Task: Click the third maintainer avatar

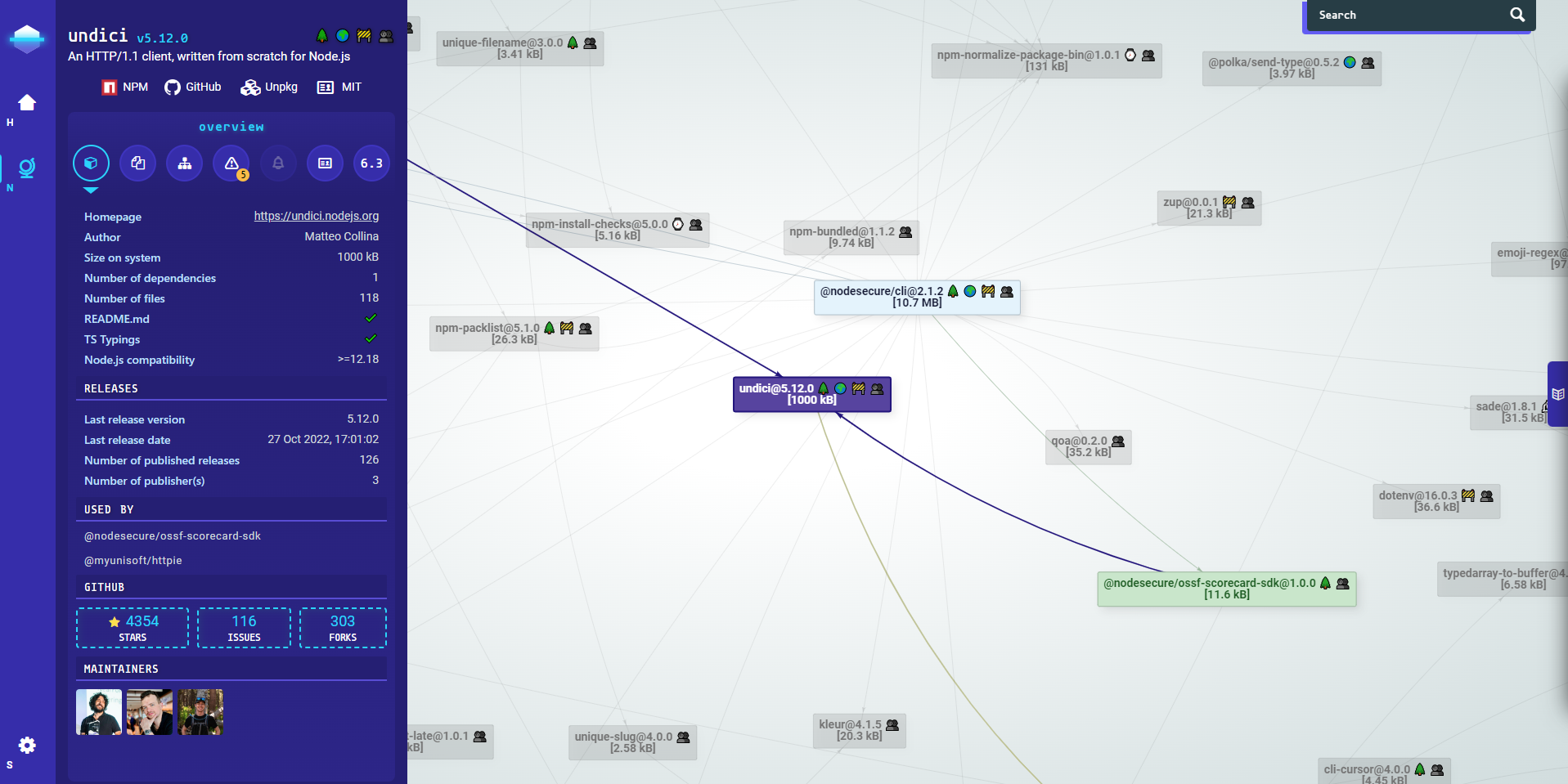Action: pos(200,712)
